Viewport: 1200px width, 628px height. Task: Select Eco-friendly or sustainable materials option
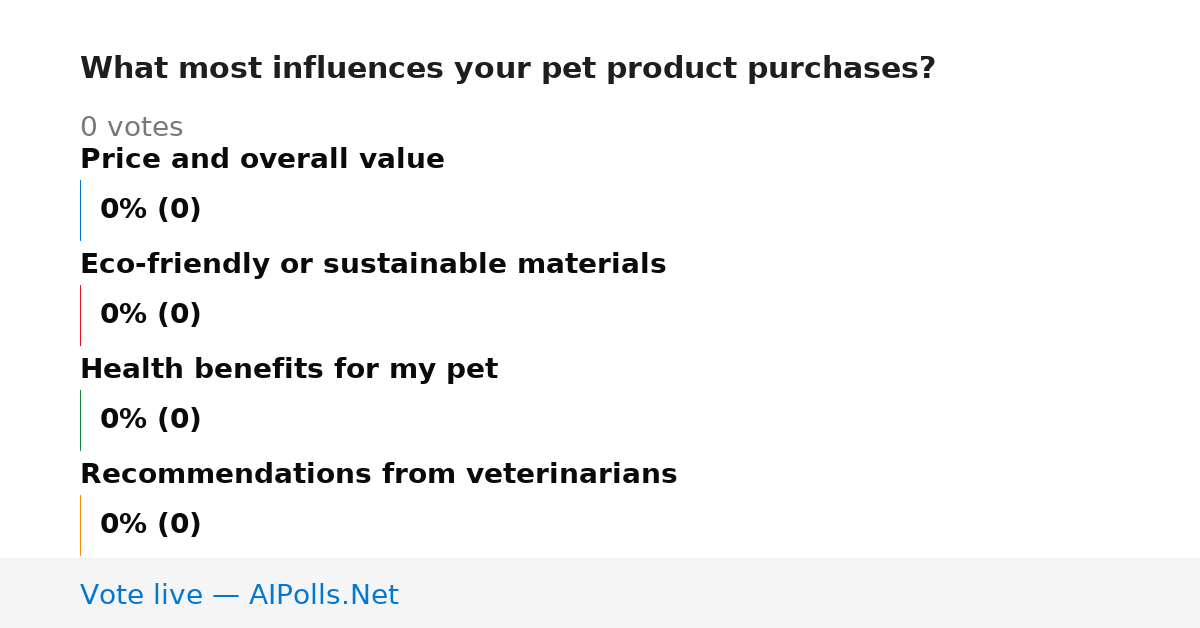tap(373, 264)
